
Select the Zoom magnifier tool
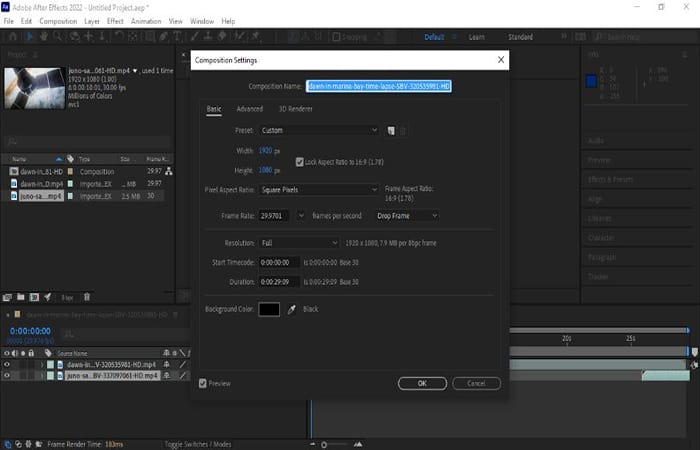58,37
